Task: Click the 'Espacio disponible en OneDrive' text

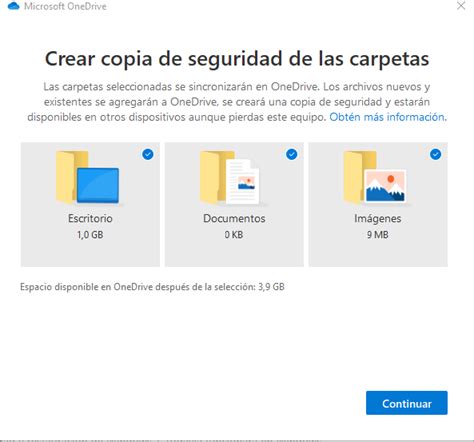Action: tap(152, 287)
